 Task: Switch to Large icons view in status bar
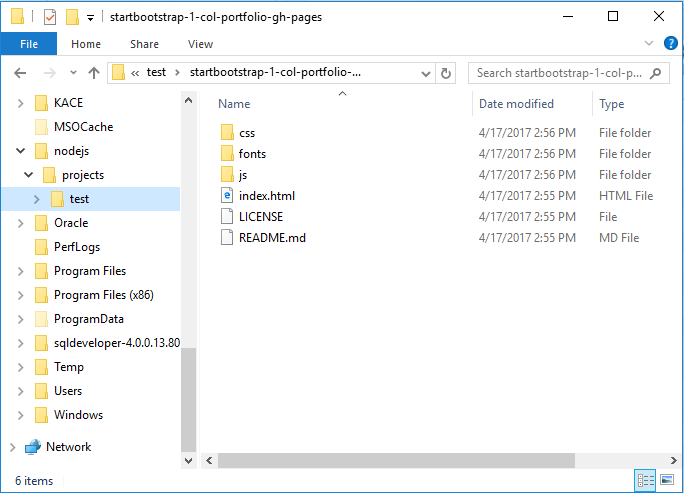pyautogui.click(x=668, y=481)
